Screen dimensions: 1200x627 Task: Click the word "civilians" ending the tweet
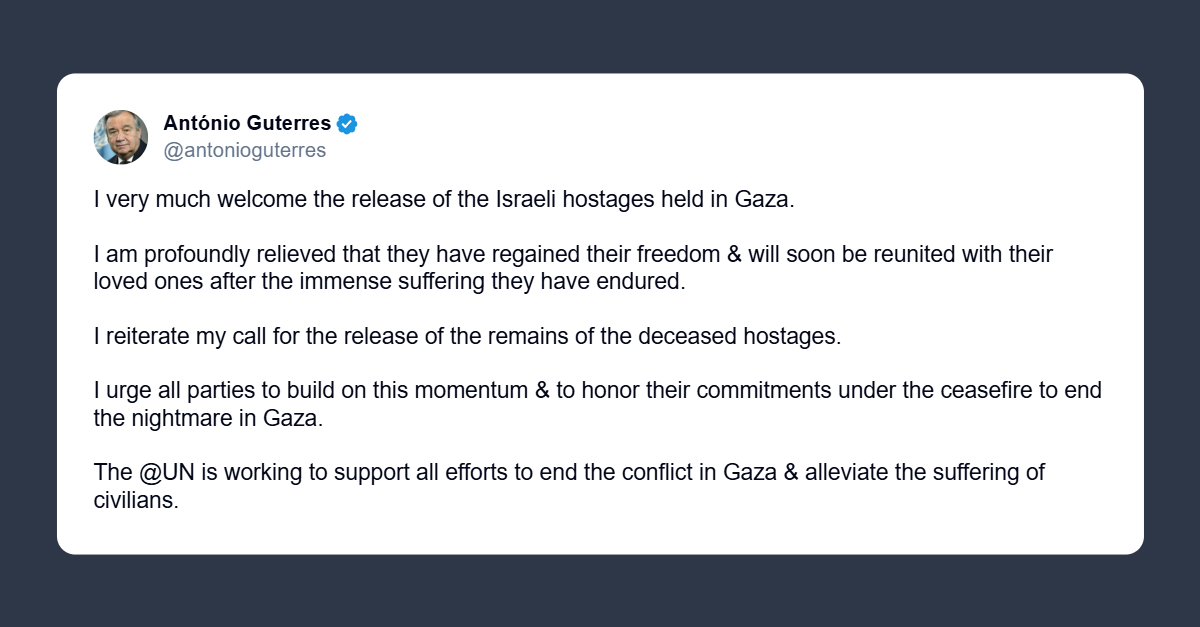[x=136, y=500]
